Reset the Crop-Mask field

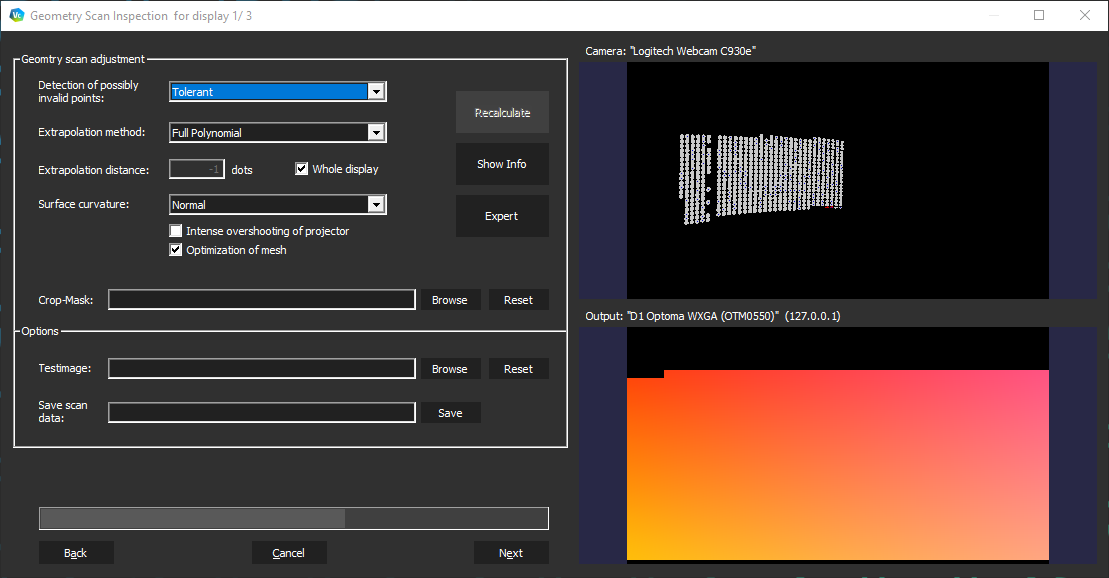click(518, 299)
